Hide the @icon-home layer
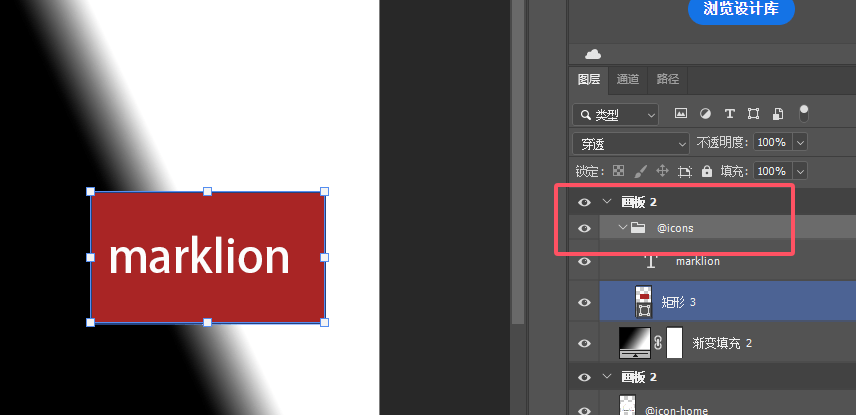Viewport: 856px width, 415px height. (584, 411)
